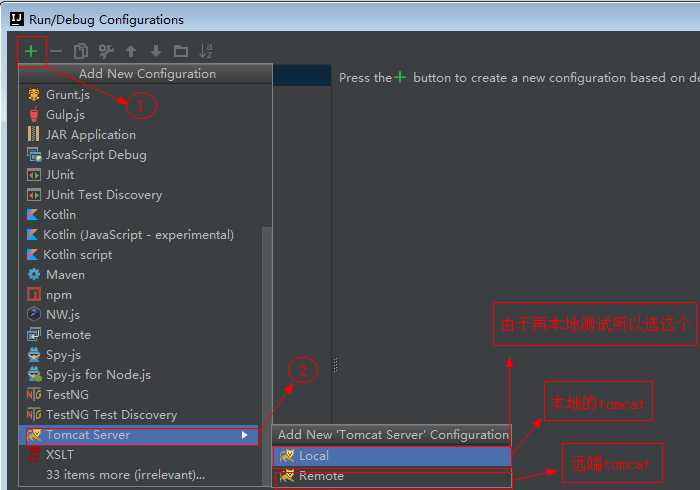This screenshot has height=490, width=700.
Task: Choose Local Tomcat Server configuration
Action: pos(392,456)
